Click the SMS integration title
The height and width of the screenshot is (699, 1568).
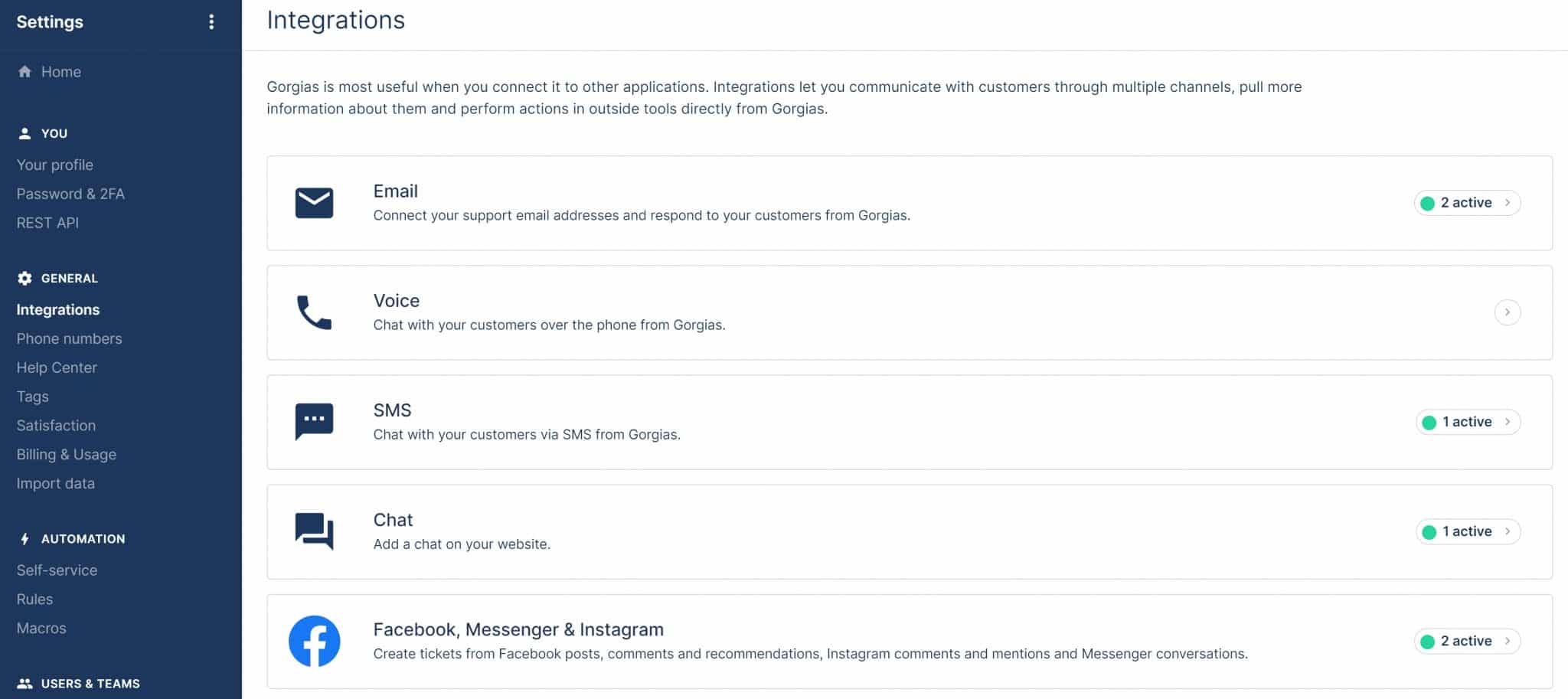click(x=392, y=410)
